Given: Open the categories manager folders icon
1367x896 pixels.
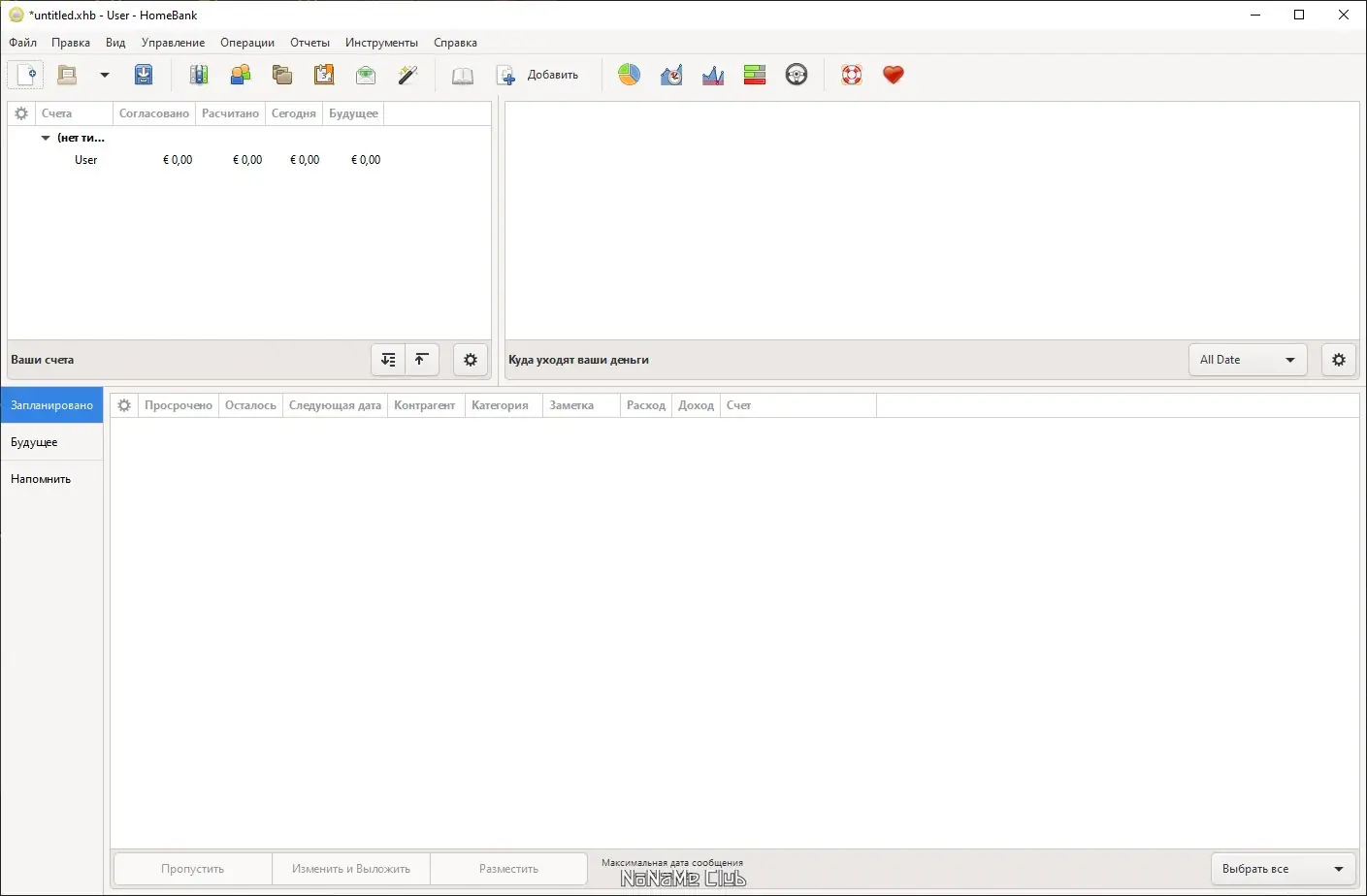Looking at the screenshot, I should pos(282,75).
